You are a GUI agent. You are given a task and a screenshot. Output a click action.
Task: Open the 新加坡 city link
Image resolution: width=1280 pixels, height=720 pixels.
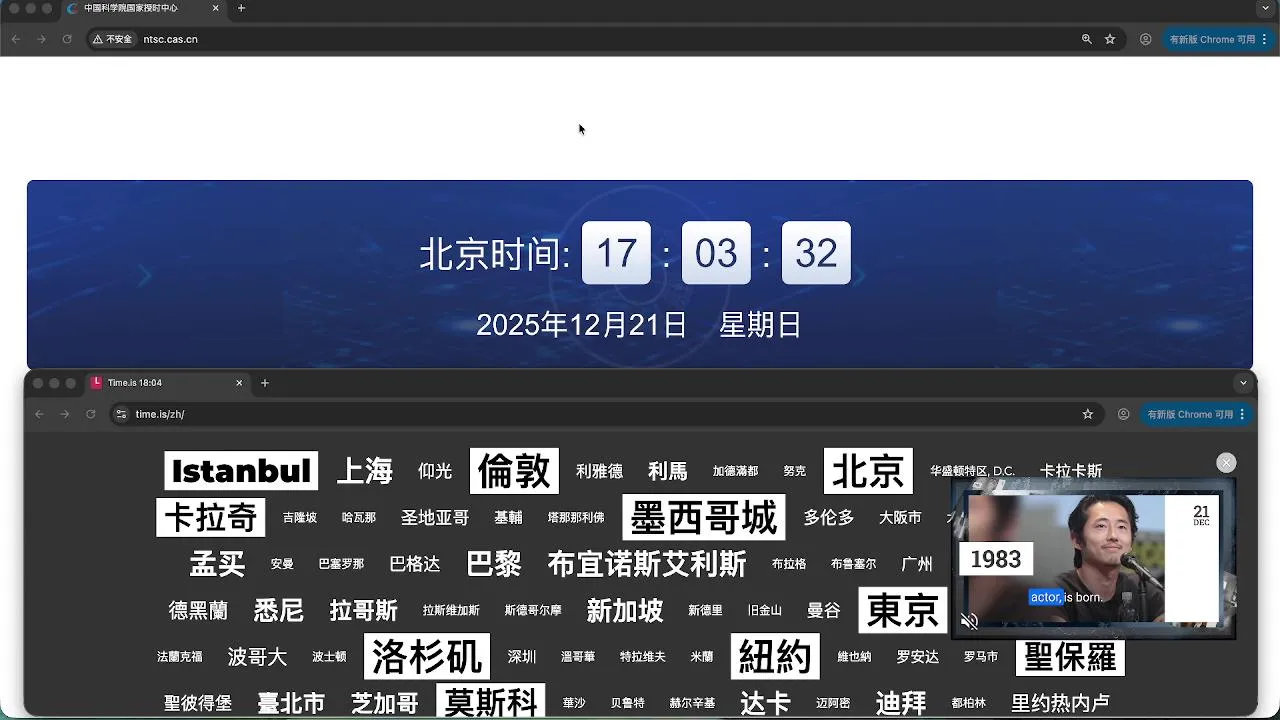(625, 610)
